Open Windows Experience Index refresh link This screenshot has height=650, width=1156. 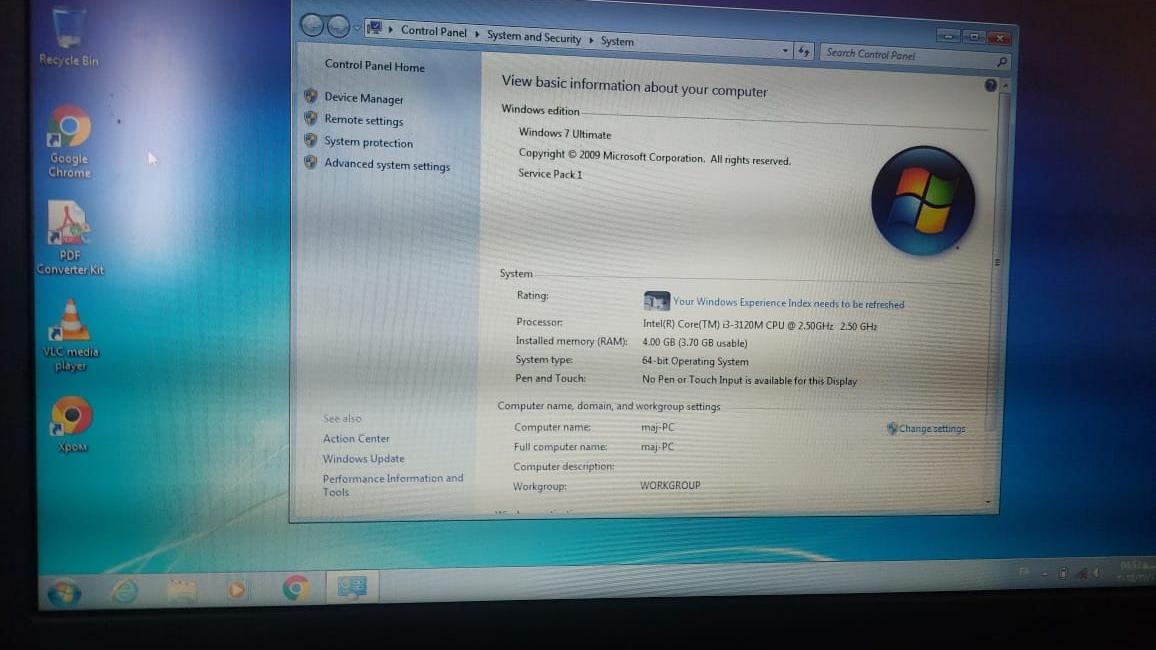(x=788, y=303)
